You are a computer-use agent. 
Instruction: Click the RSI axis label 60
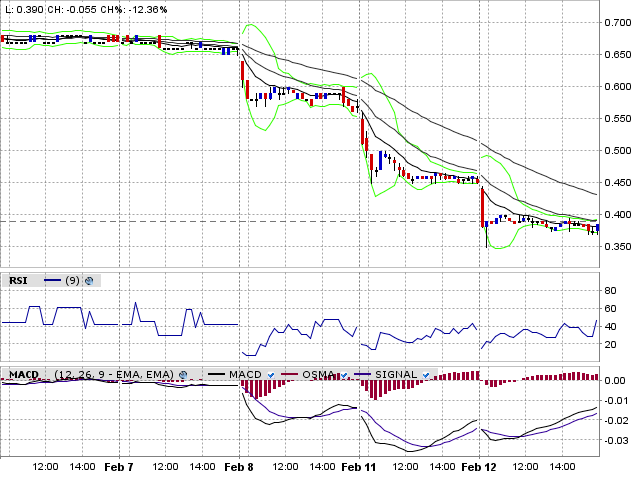(x=610, y=309)
